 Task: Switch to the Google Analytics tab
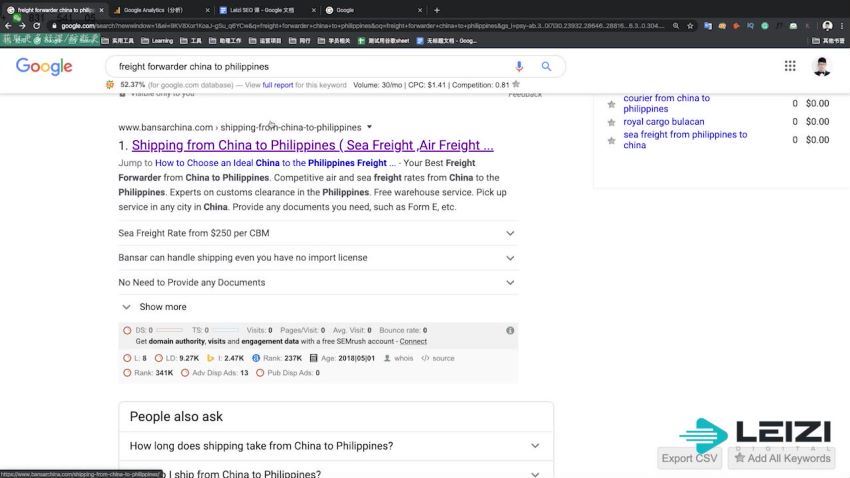162,10
